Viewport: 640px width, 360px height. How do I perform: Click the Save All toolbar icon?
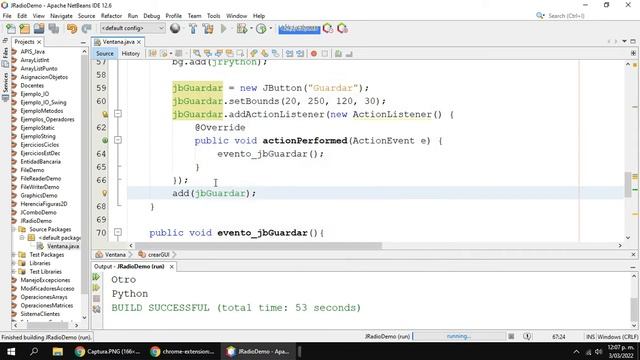(x=53, y=29)
